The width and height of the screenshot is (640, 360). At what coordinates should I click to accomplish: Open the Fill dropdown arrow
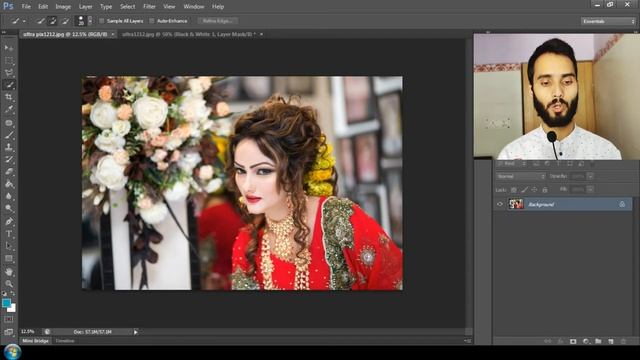click(590, 189)
